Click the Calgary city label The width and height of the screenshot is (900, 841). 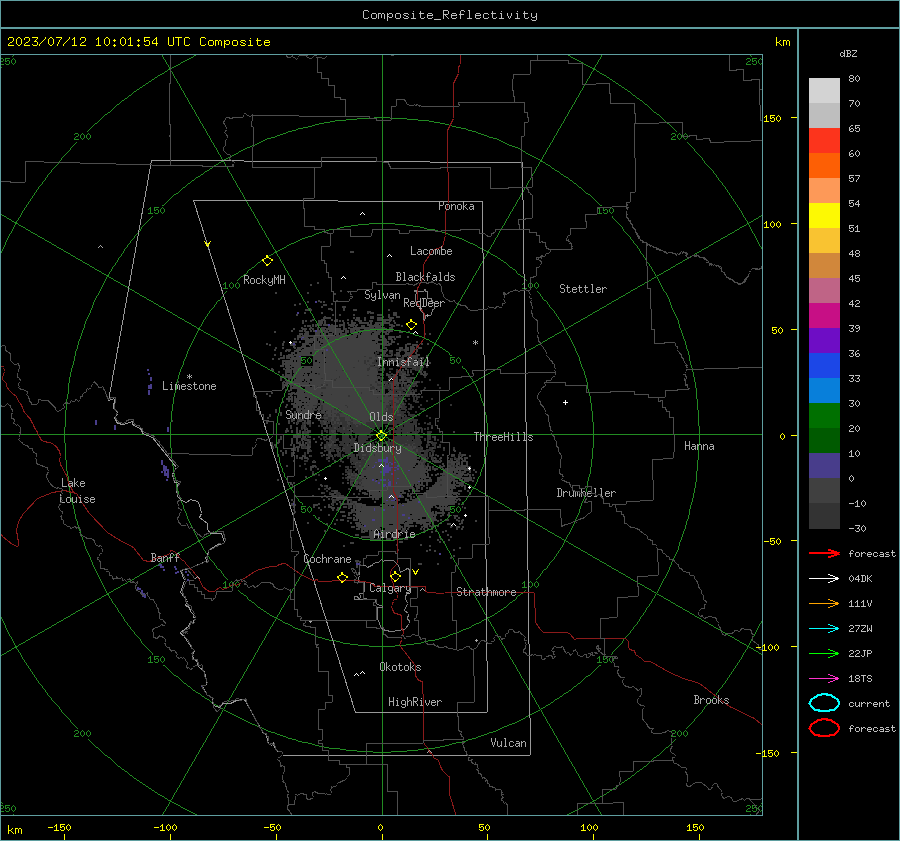pos(390,588)
